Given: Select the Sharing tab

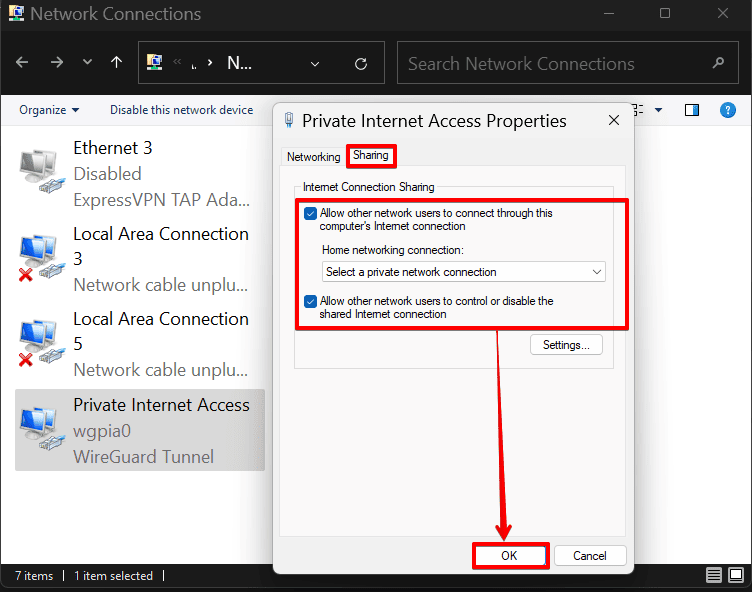Looking at the screenshot, I should tap(371, 156).
